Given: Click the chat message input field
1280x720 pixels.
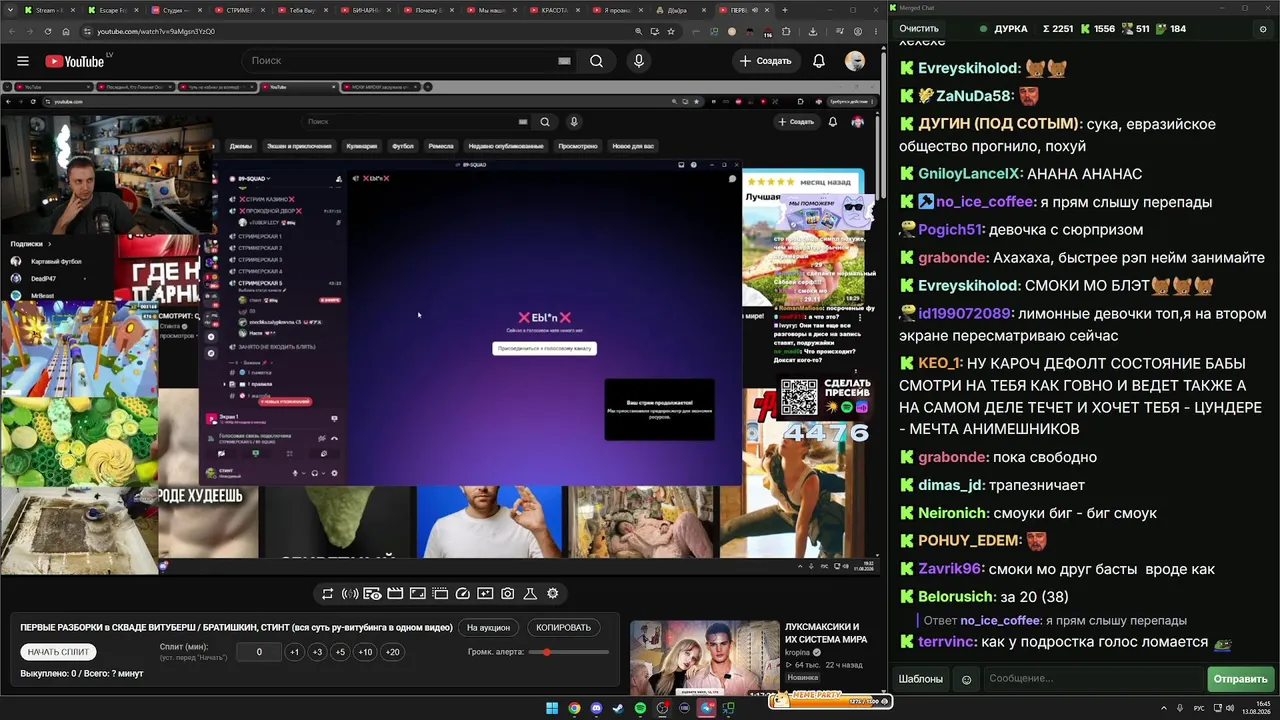Looking at the screenshot, I should (1093, 679).
